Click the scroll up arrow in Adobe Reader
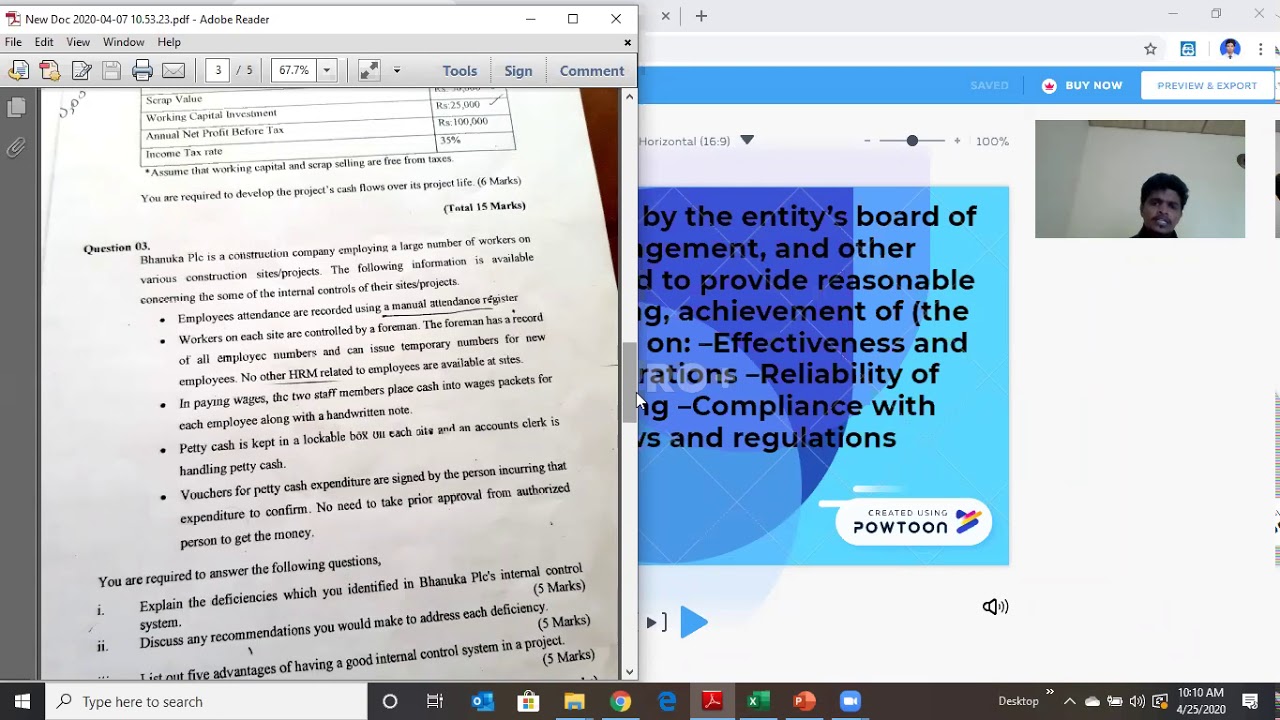Screen dimensions: 1280x720 tap(629, 97)
